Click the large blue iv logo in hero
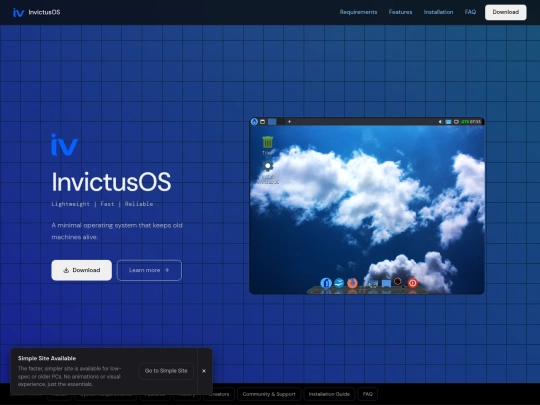This screenshot has height=405, width=540. click(64, 145)
